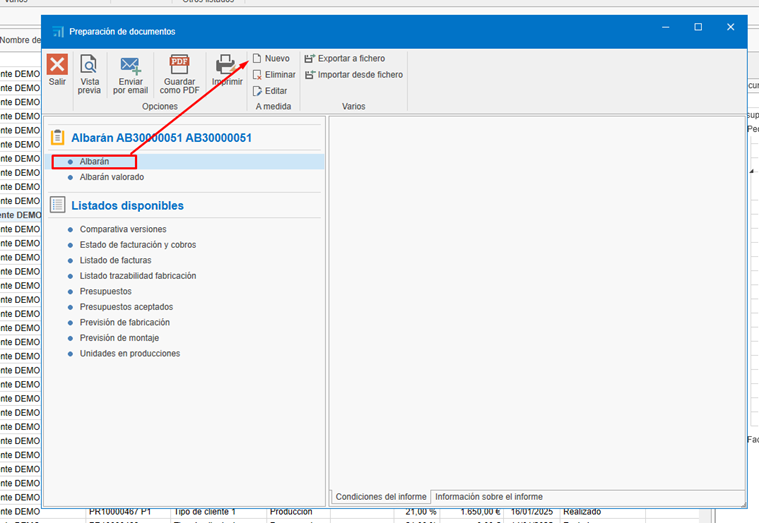Image resolution: width=759 pixels, height=523 pixels.
Task: Click the PR10000467 P1 cell
Action: [x=120, y=511]
